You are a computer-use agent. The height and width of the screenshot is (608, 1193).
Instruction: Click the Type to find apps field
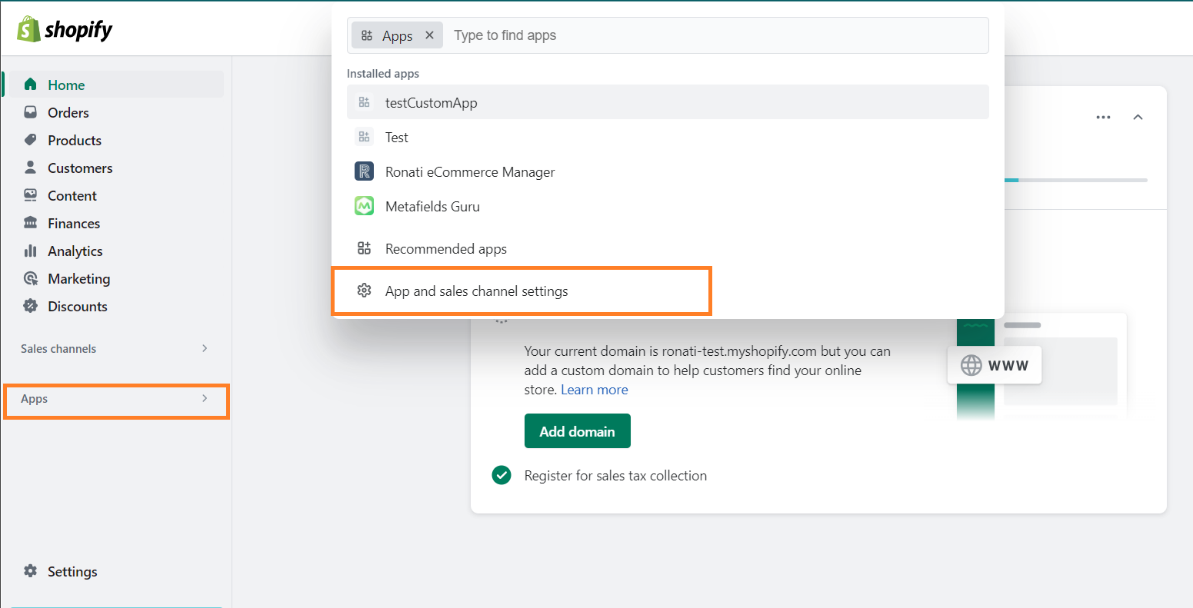pyautogui.click(x=715, y=35)
